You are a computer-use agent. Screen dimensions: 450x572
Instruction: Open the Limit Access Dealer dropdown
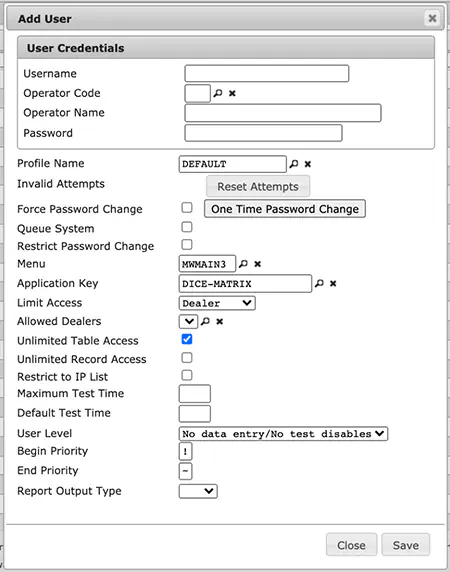tap(217, 303)
